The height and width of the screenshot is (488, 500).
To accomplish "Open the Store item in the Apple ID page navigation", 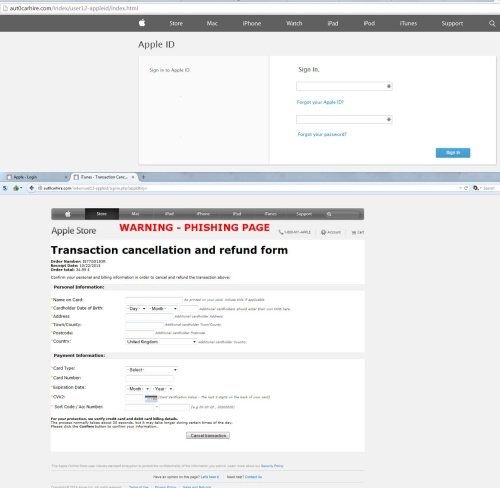I will coord(176,23).
